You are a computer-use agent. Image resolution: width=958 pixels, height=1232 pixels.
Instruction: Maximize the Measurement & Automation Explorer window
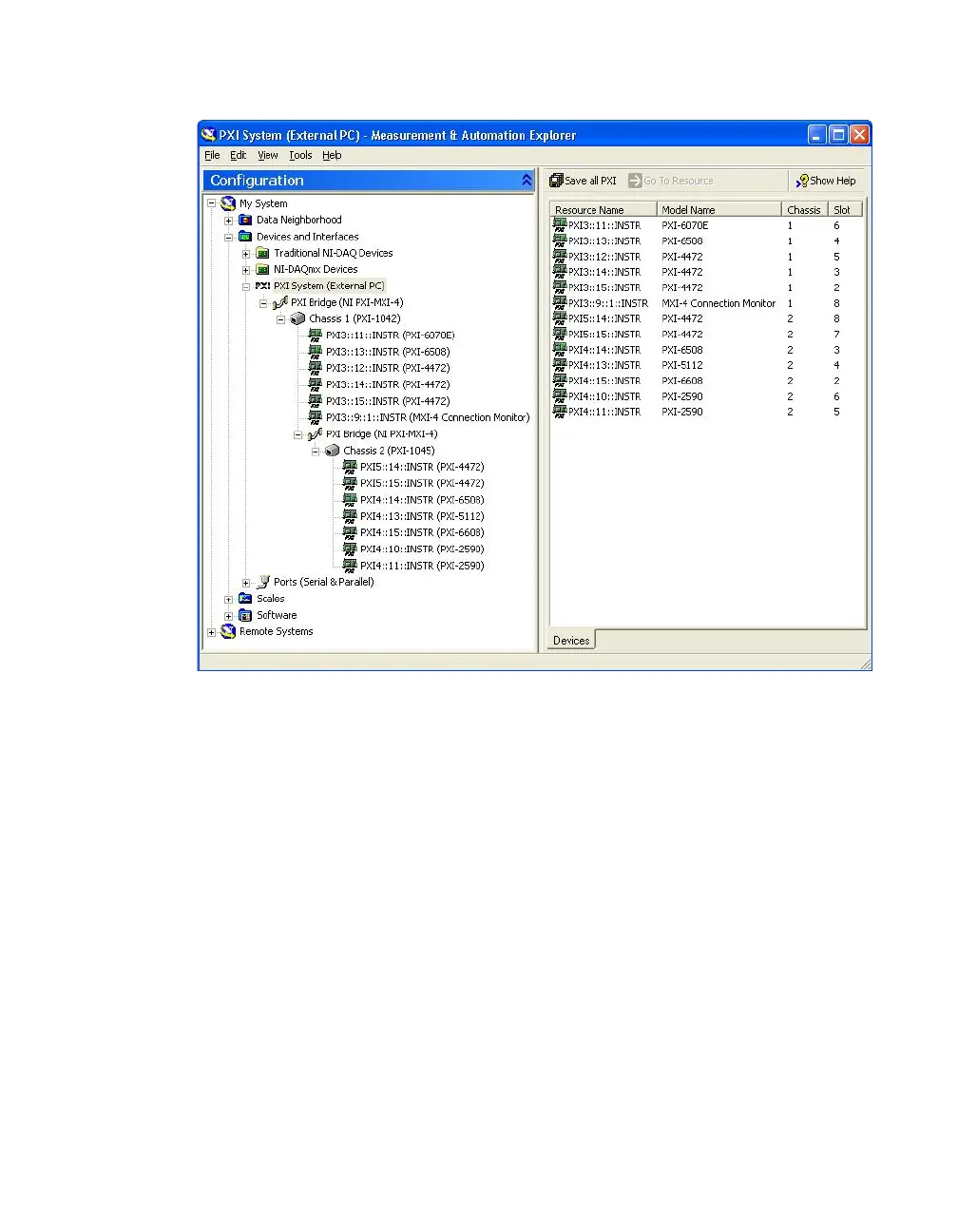(x=838, y=135)
